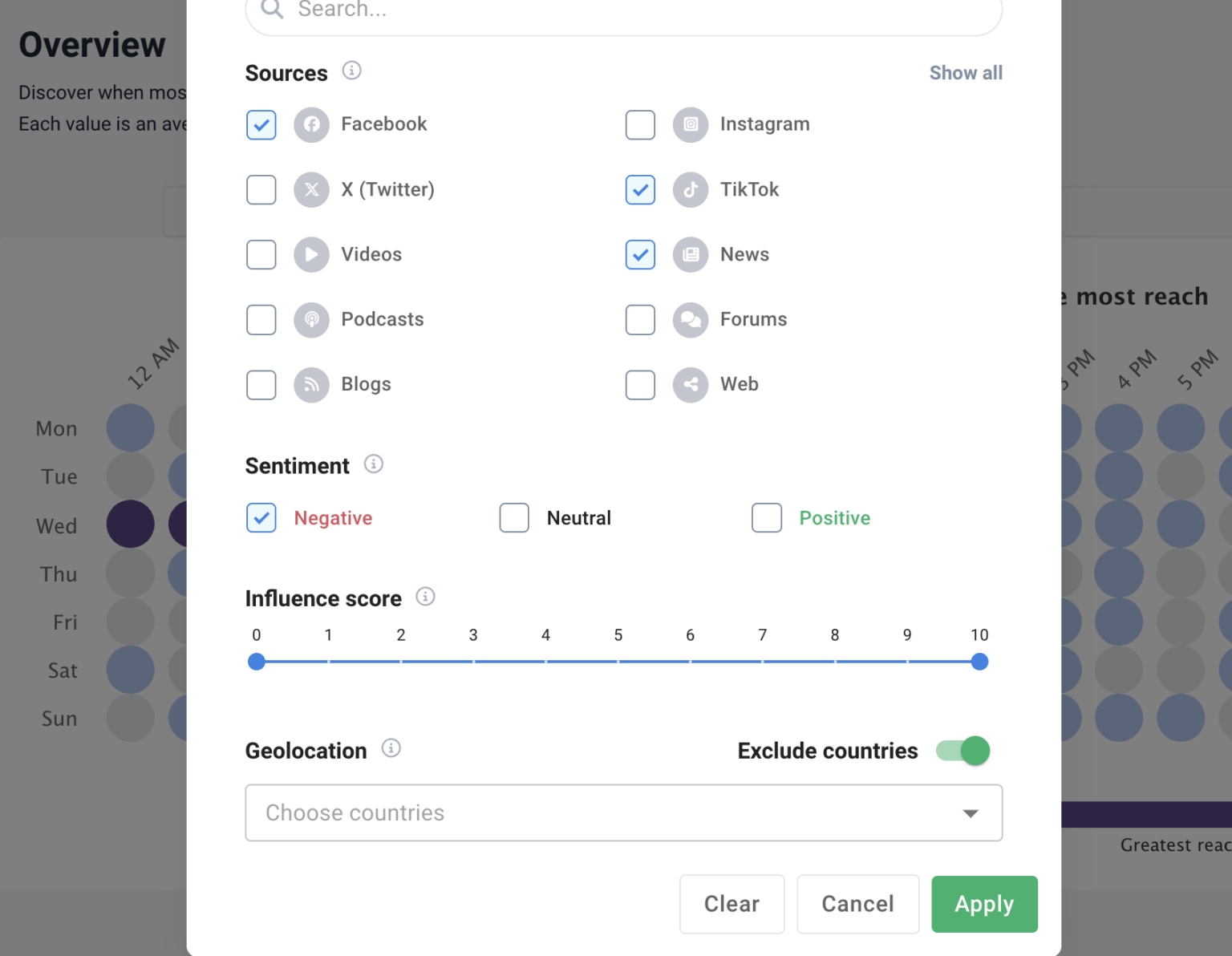Click the TikTok source icon

(x=691, y=190)
